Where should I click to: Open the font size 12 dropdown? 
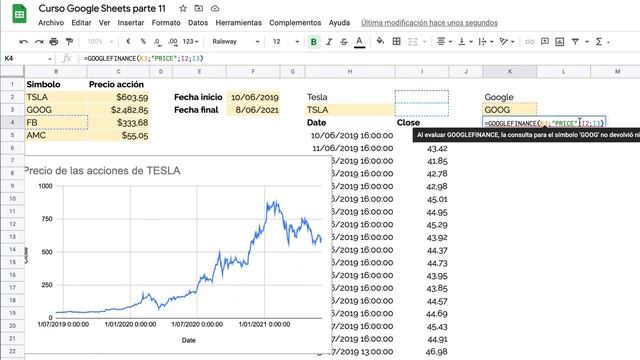286,42
